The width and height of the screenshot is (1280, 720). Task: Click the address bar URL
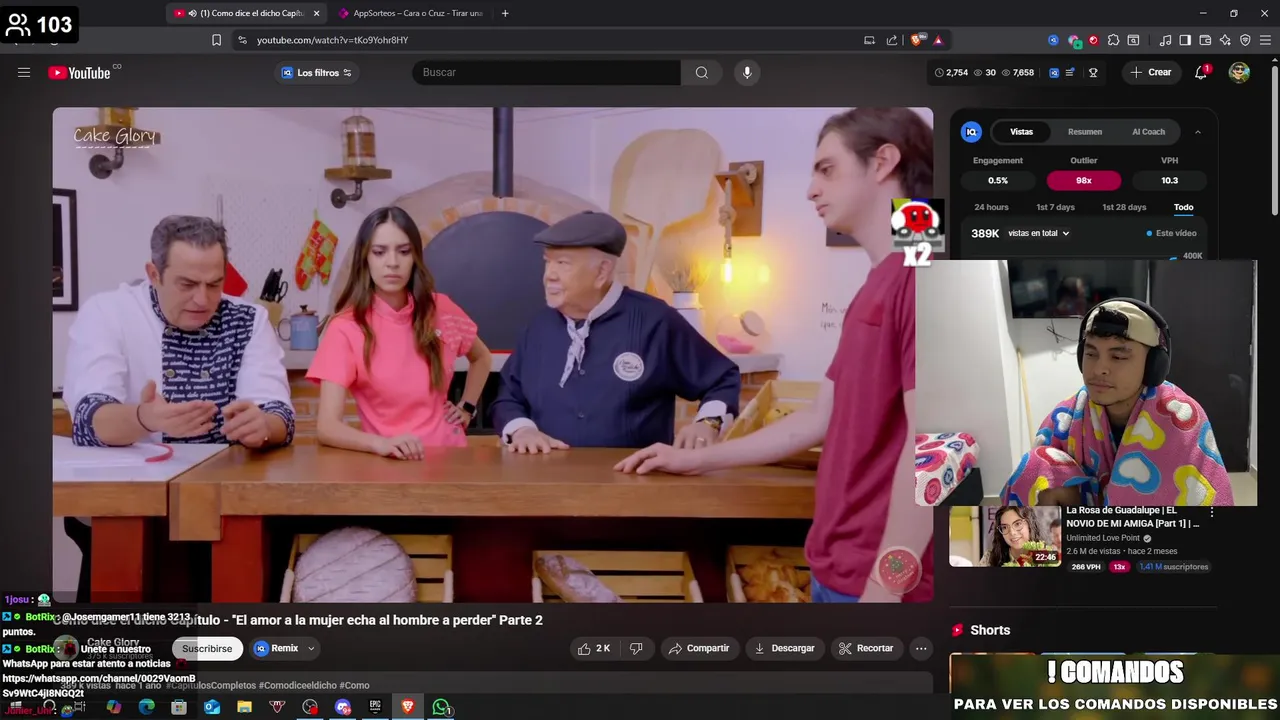(332, 40)
